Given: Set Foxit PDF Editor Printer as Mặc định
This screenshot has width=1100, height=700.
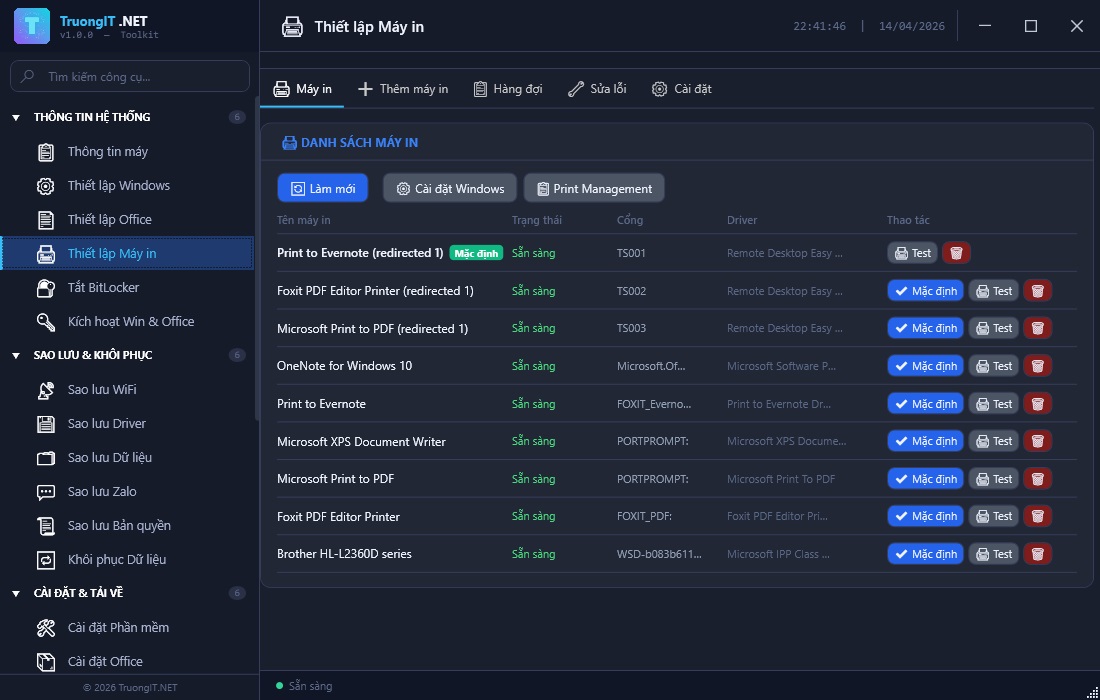Looking at the screenshot, I should [925, 516].
